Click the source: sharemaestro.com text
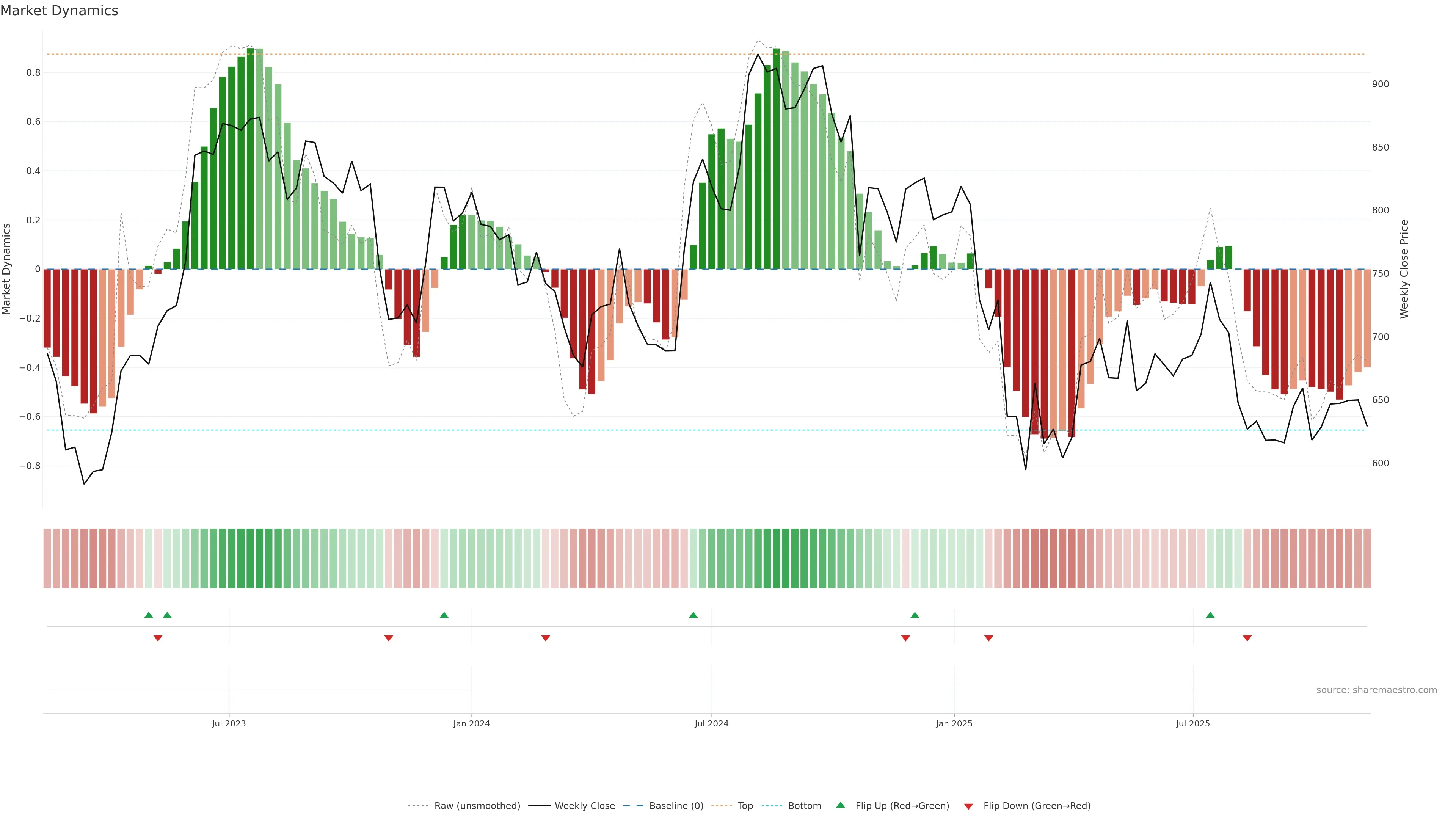This screenshot has height=819, width=1456. tap(1376, 690)
